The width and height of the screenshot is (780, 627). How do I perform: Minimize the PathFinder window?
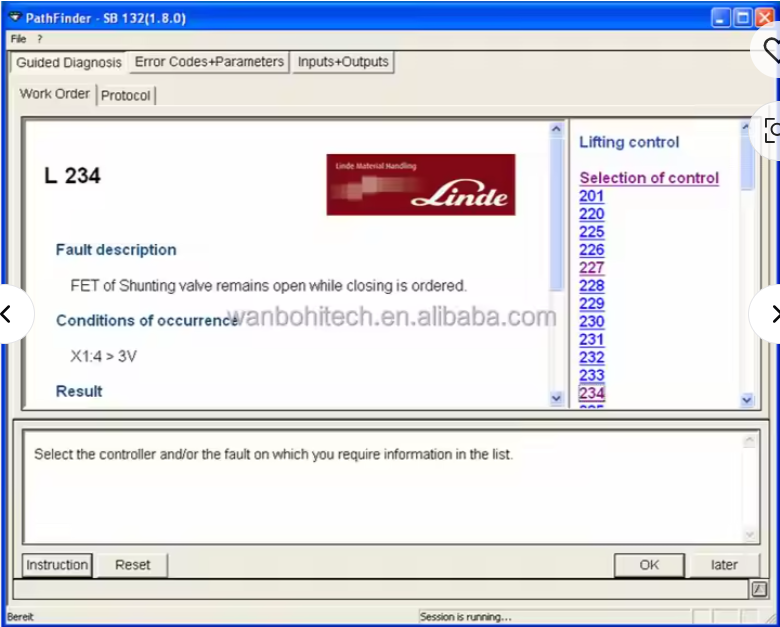(x=720, y=18)
